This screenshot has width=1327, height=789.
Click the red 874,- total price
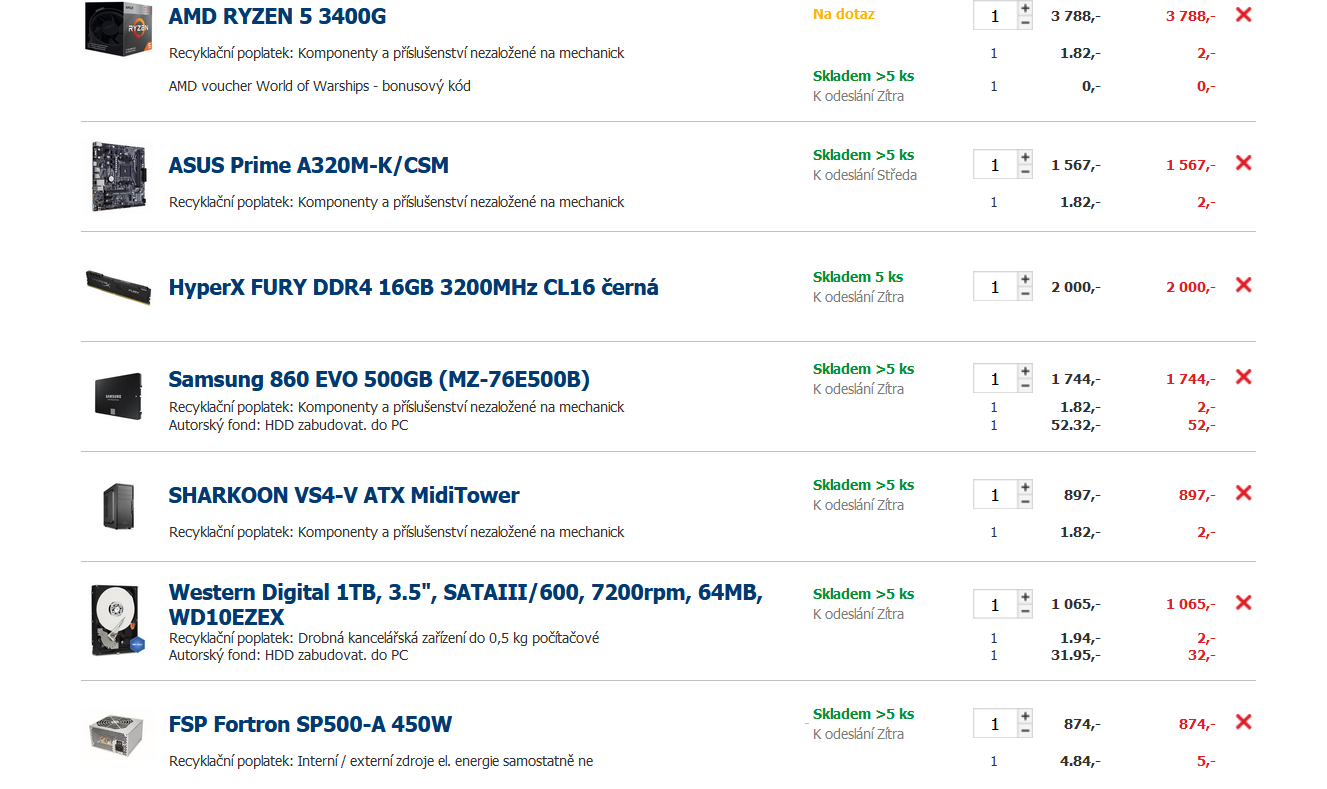(1198, 724)
